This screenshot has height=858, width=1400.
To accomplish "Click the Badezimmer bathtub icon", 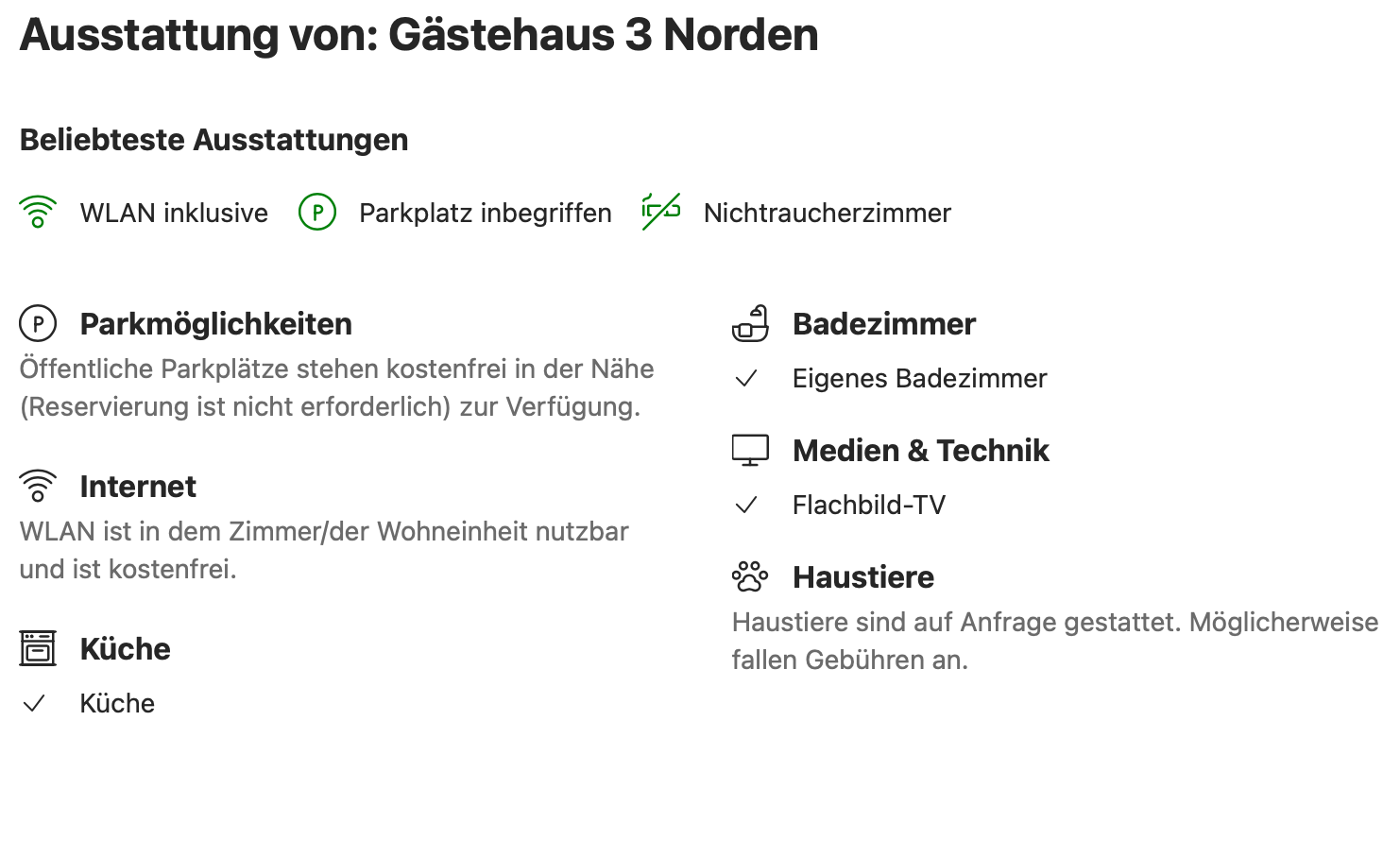I will [x=750, y=324].
